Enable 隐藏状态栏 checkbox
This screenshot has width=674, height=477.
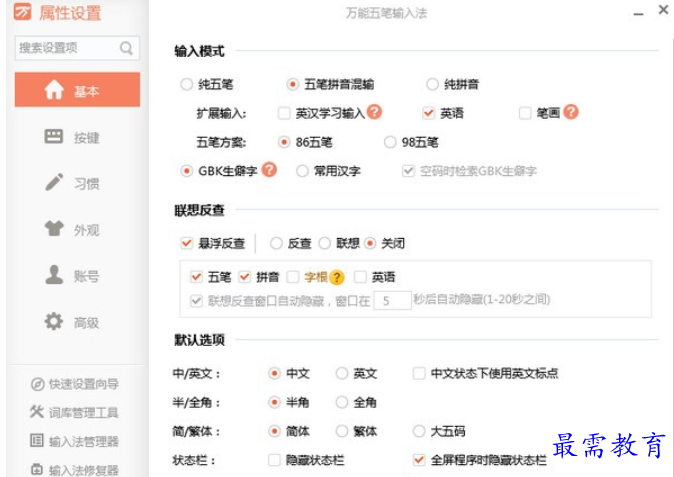click(274, 460)
